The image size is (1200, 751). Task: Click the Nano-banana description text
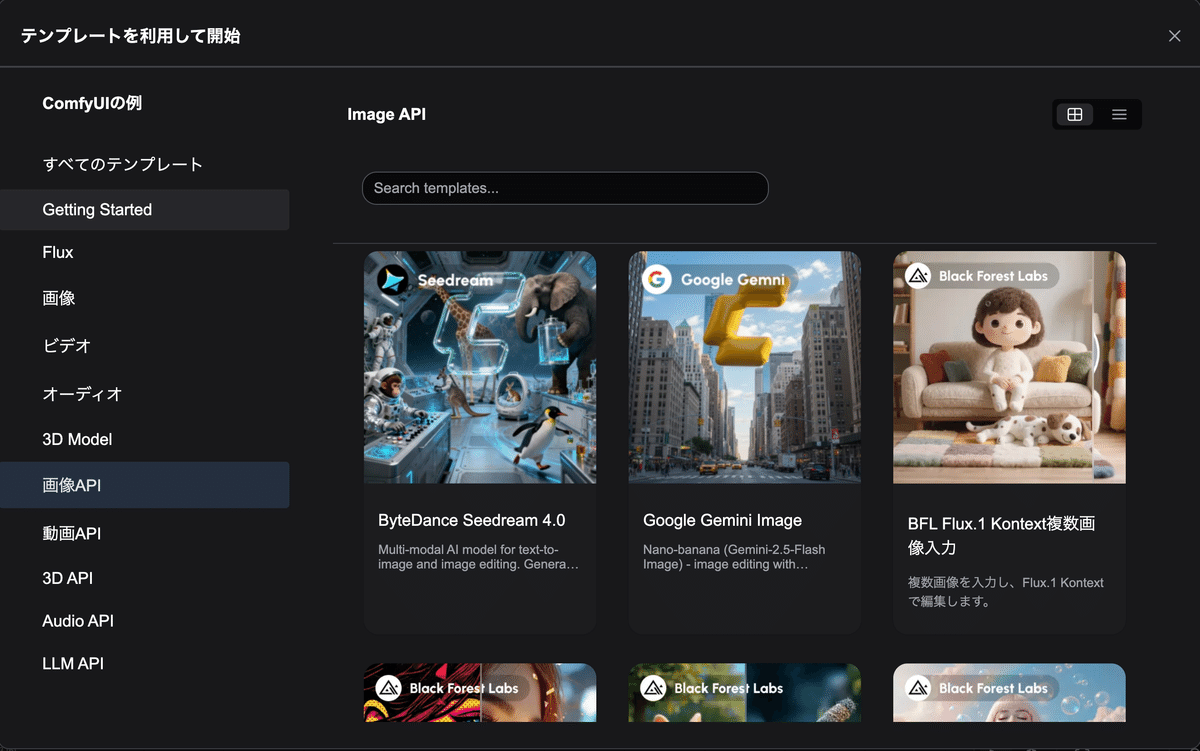tap(735, 557)
